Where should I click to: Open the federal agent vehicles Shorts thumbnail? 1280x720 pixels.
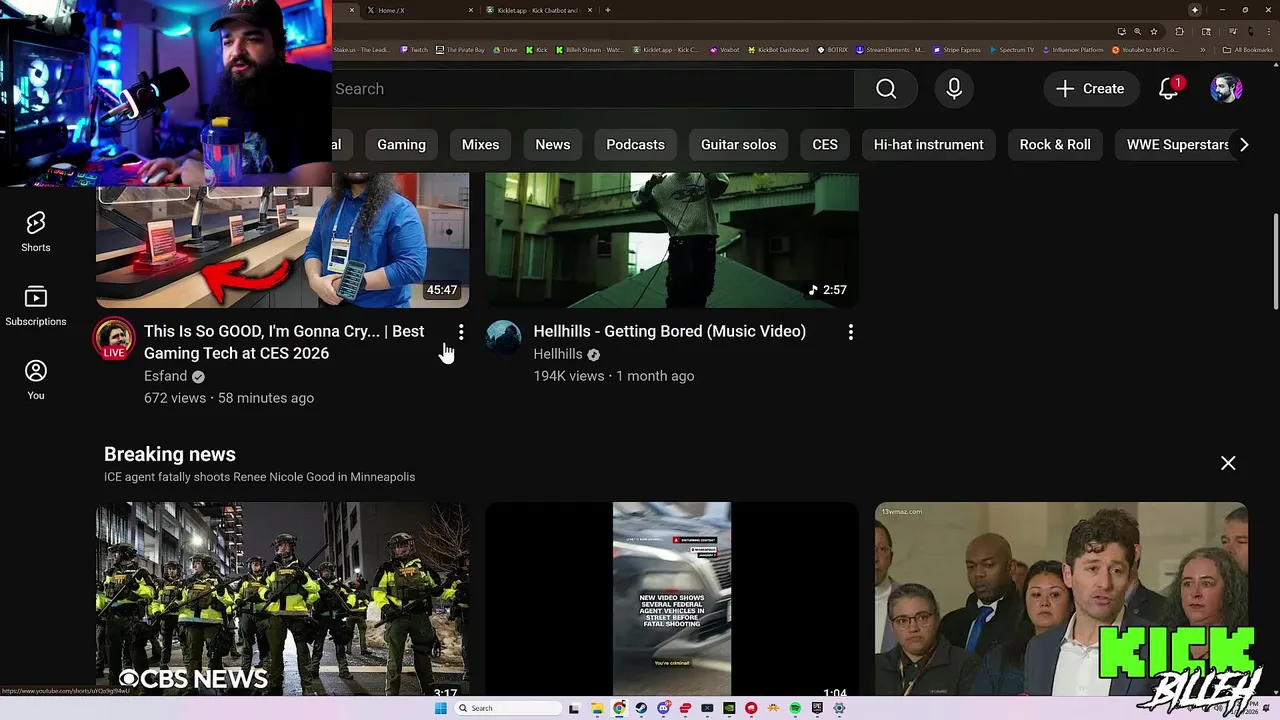(x=672, y=598)
